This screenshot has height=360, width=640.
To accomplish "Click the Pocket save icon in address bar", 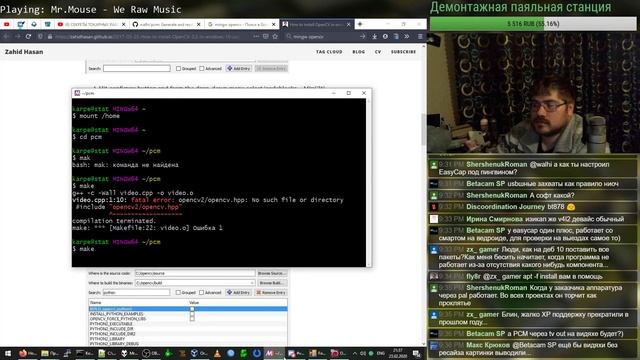I will point(266,36).
